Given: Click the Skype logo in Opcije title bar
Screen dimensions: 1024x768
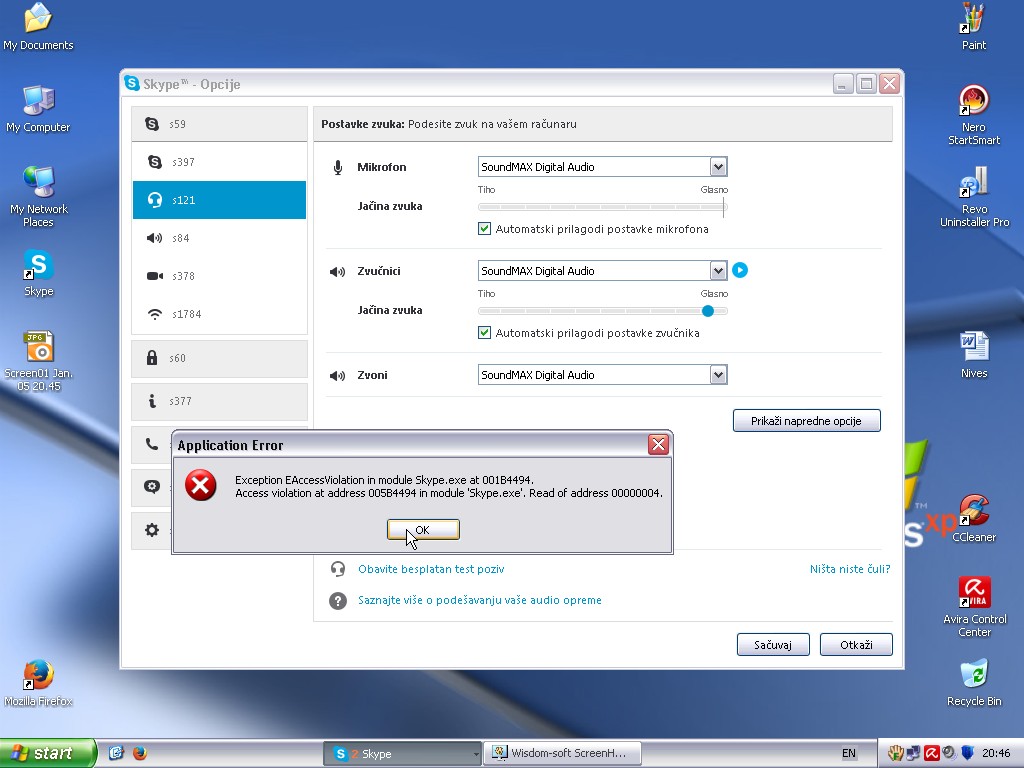Looking at the screenshot, I should [x=132, y=84].
